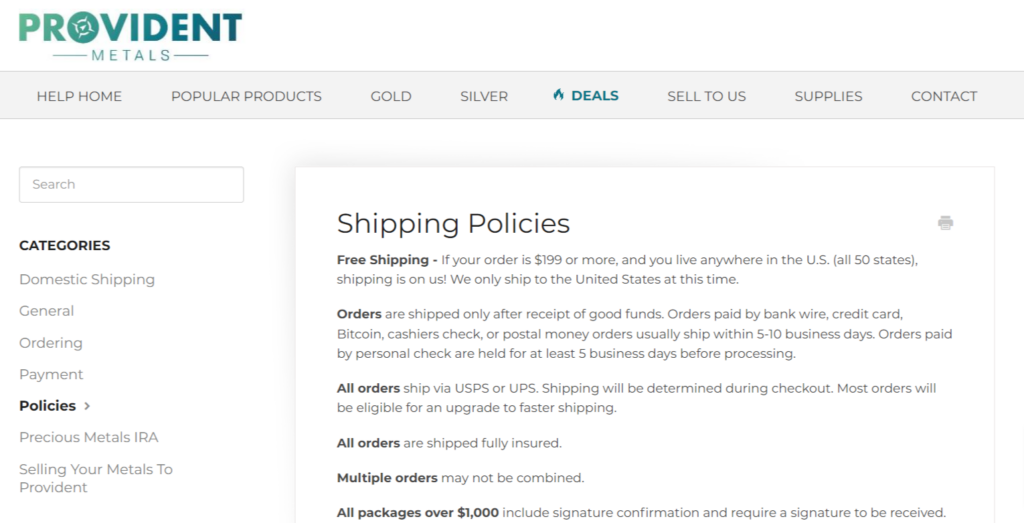Open the Ordering category
The width and height of the screenshot is (1024, 523).
click(51, 343)
